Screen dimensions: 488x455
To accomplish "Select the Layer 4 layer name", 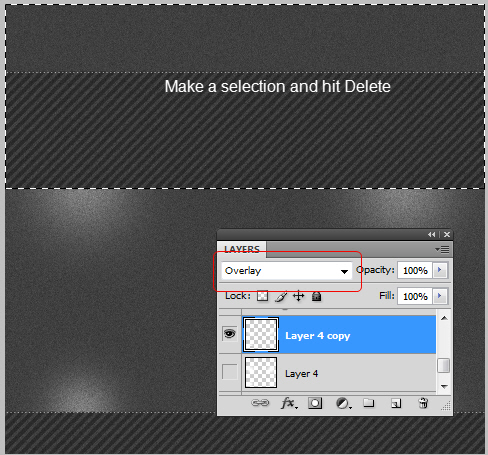I will 301,374.
